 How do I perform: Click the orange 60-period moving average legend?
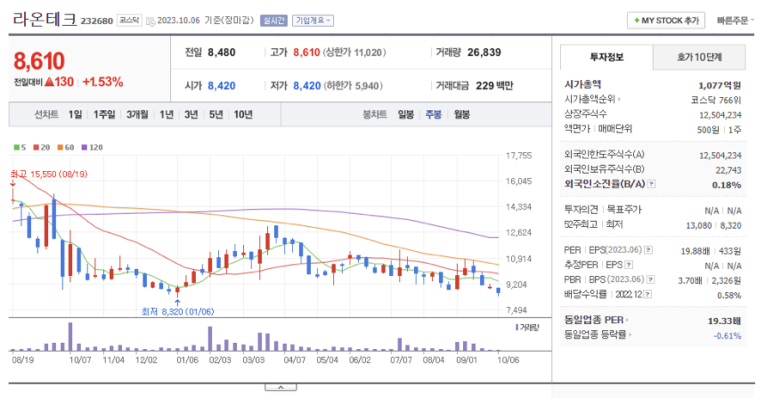pyautogui.click(x=66, y=147)
